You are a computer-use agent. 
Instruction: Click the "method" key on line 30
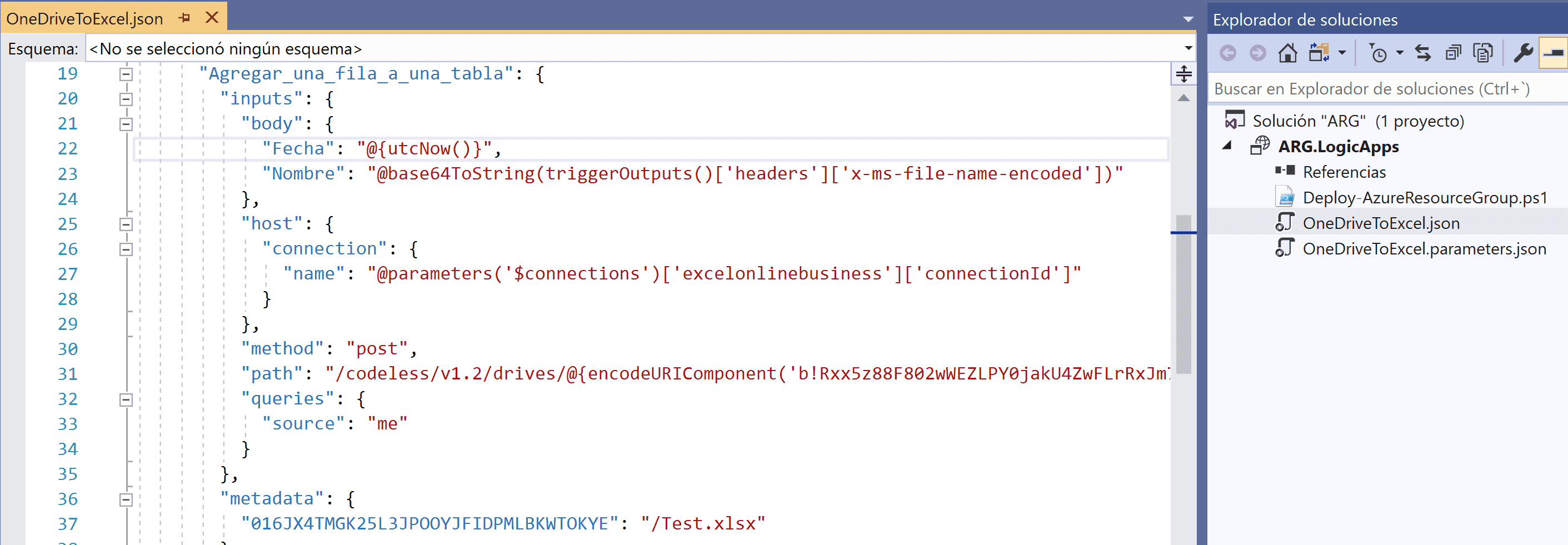(x=282, y=348)
